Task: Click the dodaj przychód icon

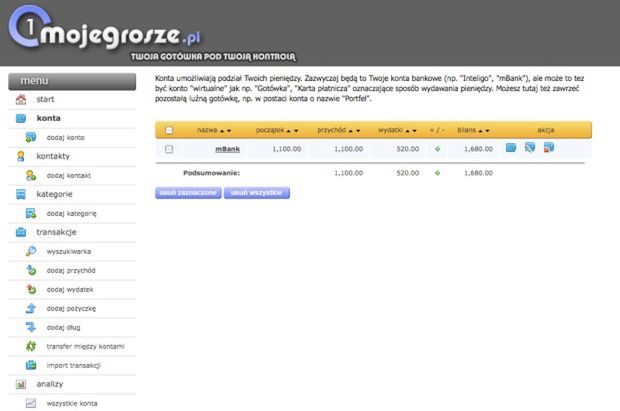Action: pyautogui.click(x=31, y=270)
